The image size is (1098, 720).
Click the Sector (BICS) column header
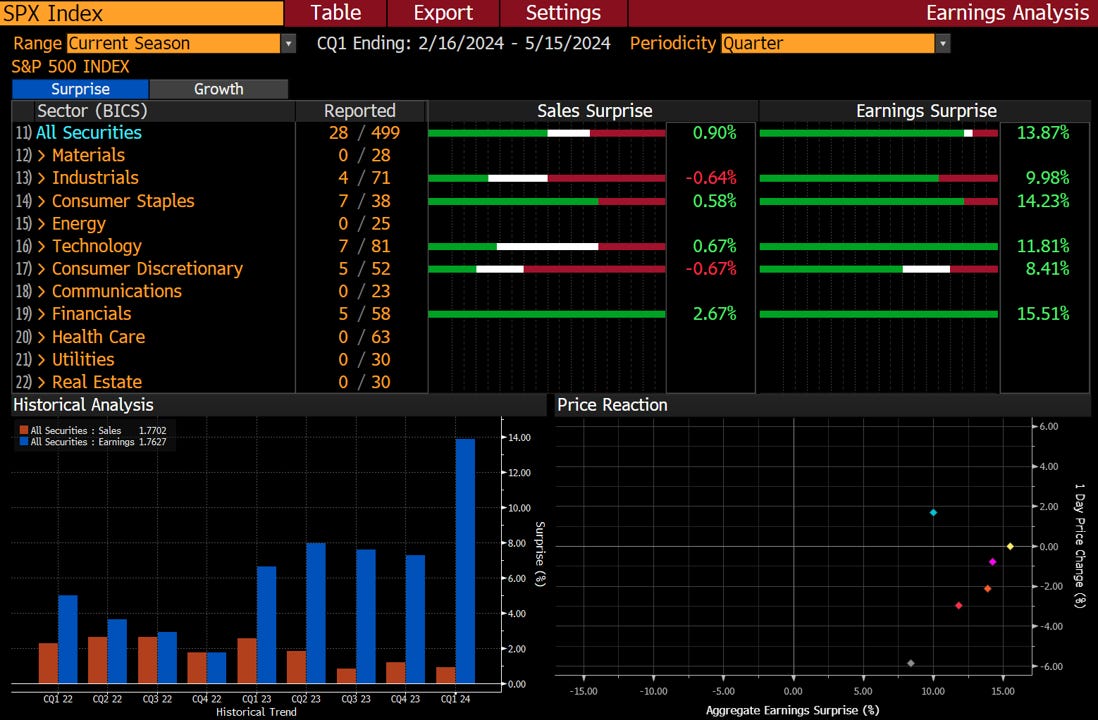click(92, 111)
